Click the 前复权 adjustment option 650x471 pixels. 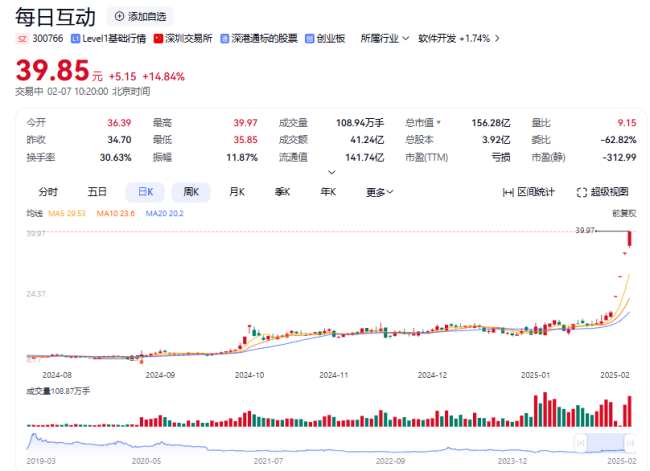point(624,213)
